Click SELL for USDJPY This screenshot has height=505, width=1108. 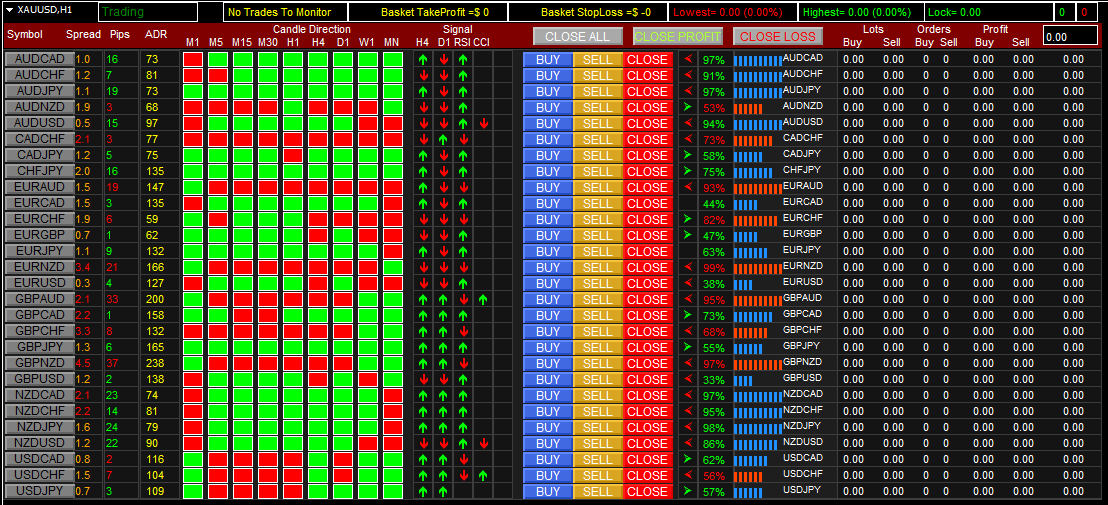pos(598,491)
